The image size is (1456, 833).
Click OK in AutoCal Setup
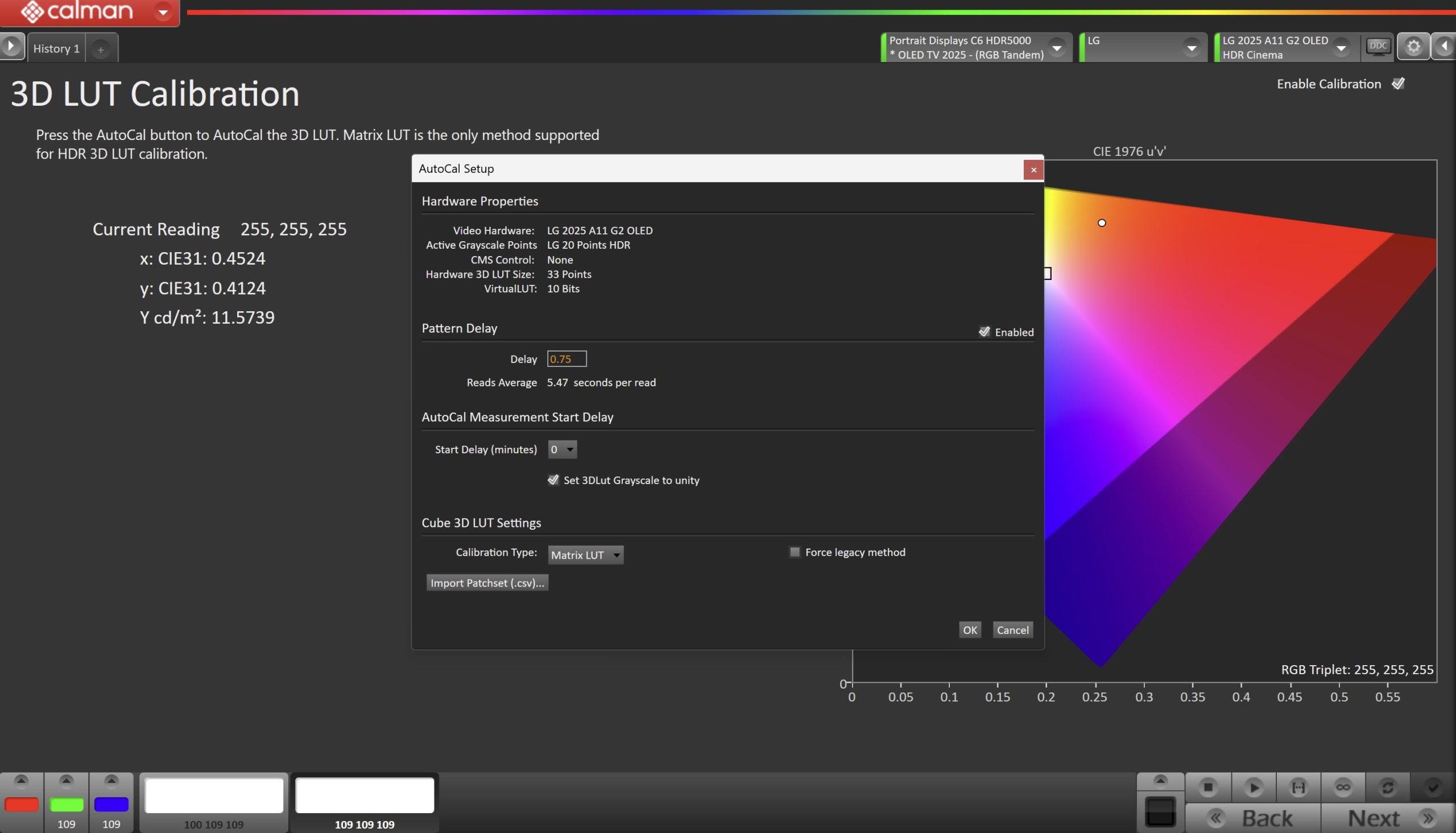(969, 630)
